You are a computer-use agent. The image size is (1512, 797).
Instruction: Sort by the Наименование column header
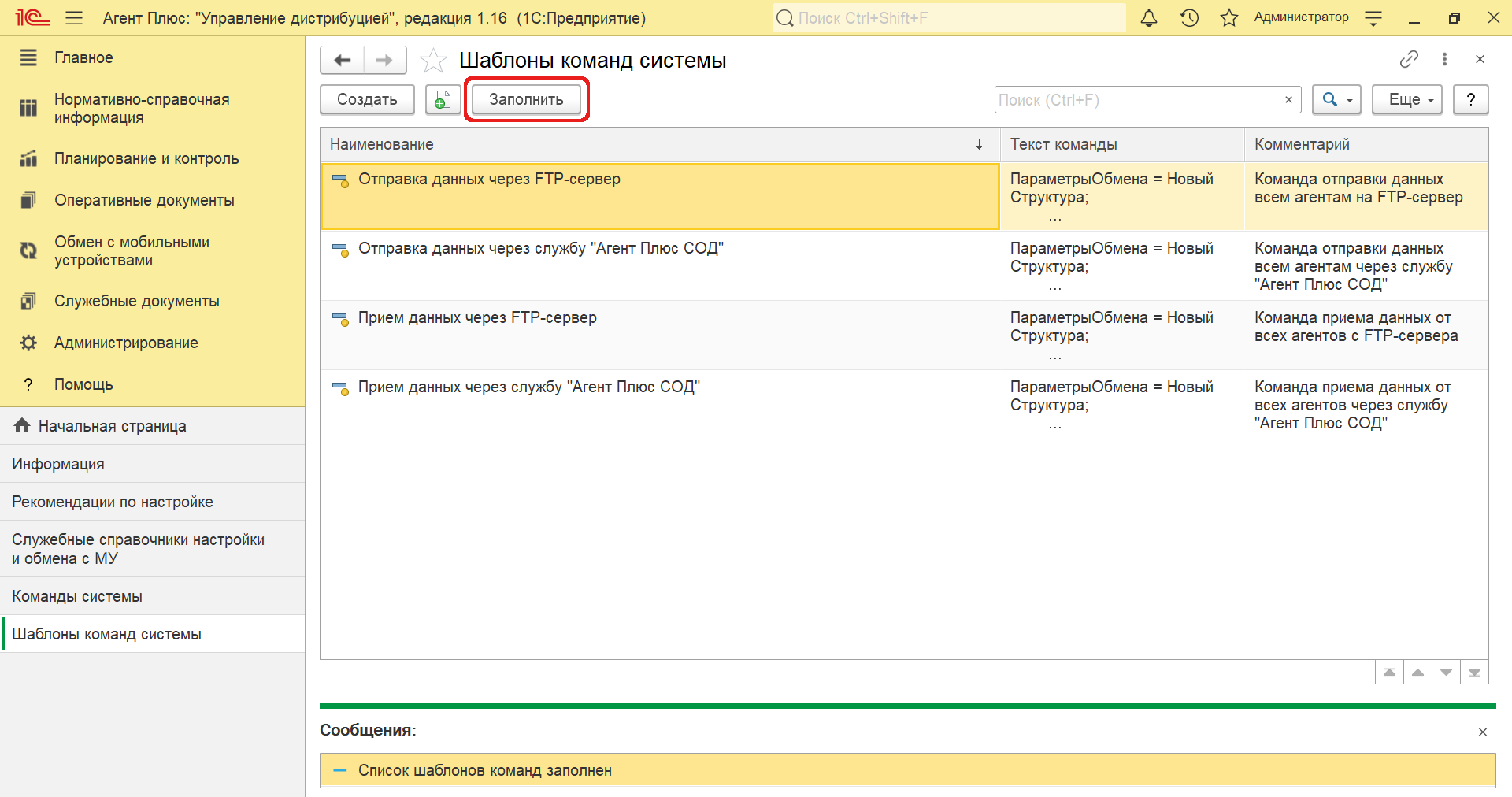[660, 144]
